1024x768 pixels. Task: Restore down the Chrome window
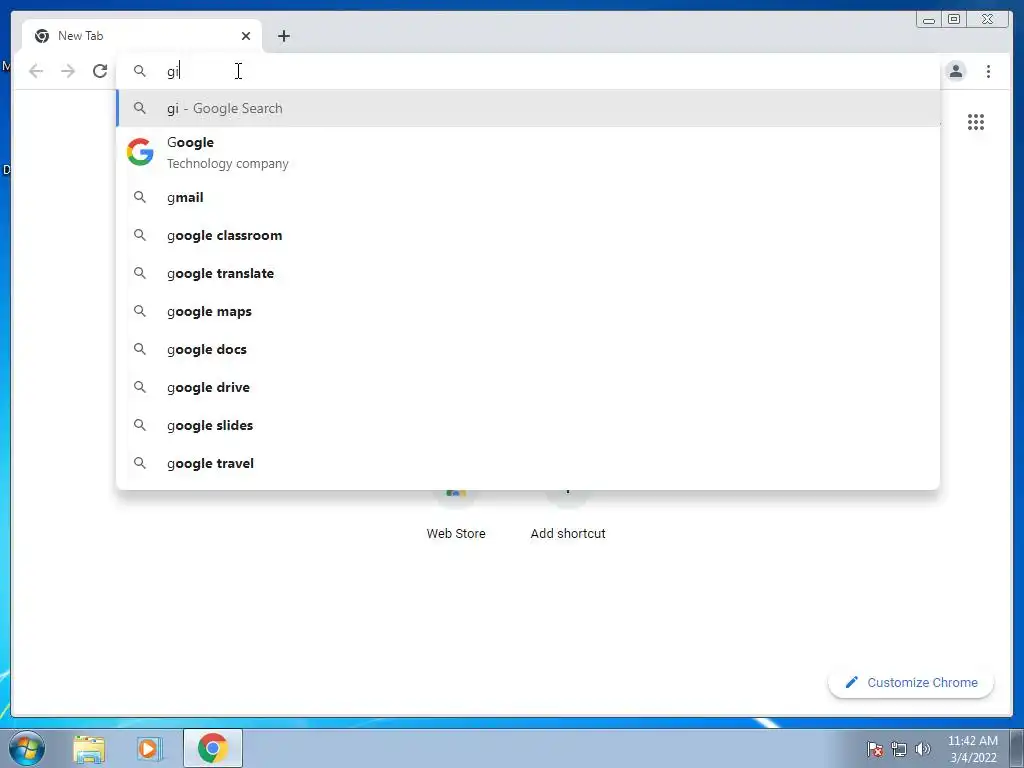tap(954, 20)
